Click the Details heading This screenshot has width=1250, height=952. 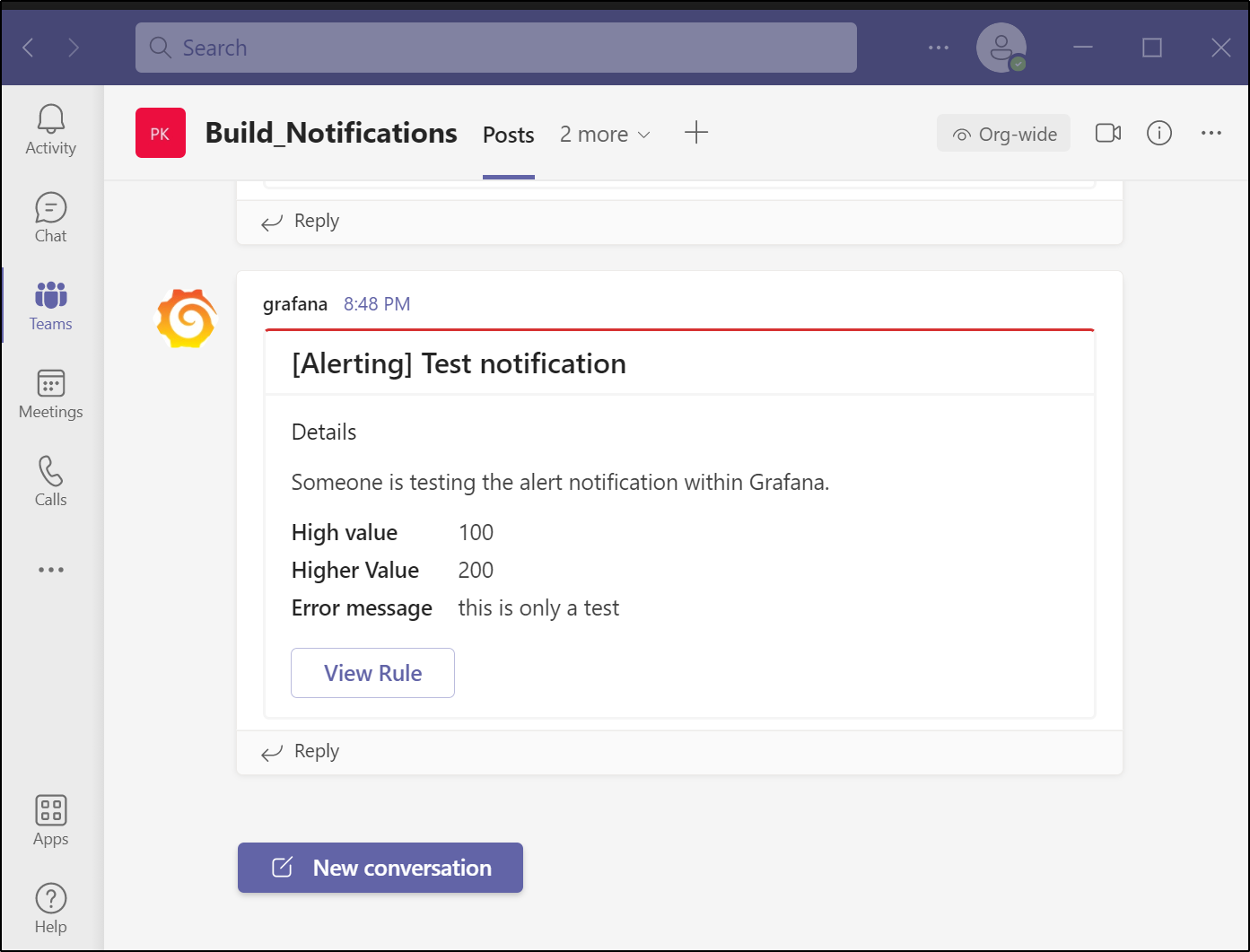coord(324,432)
